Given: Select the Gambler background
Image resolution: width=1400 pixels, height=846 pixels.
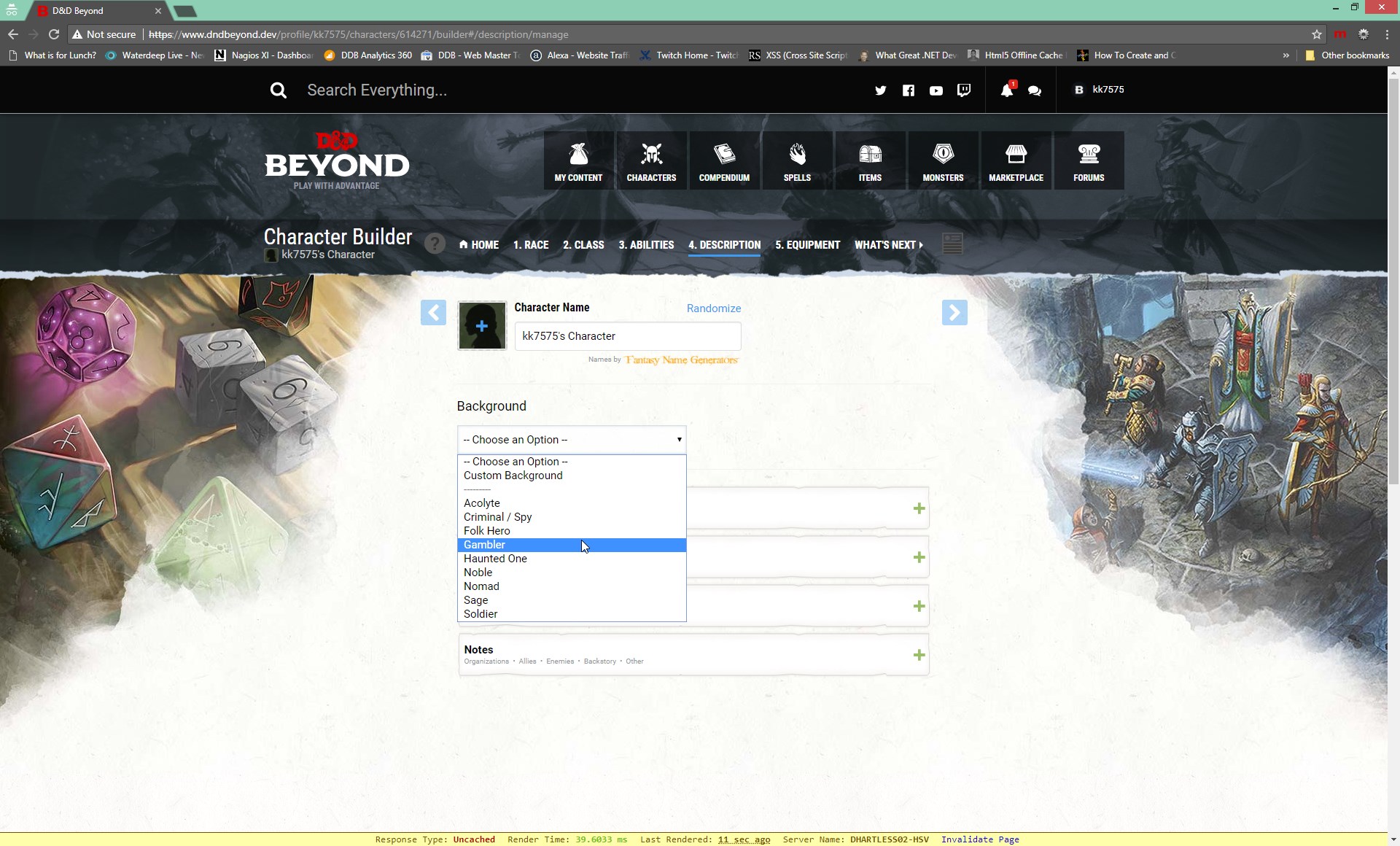Looking at the screenshot, I should pos(572,545).
